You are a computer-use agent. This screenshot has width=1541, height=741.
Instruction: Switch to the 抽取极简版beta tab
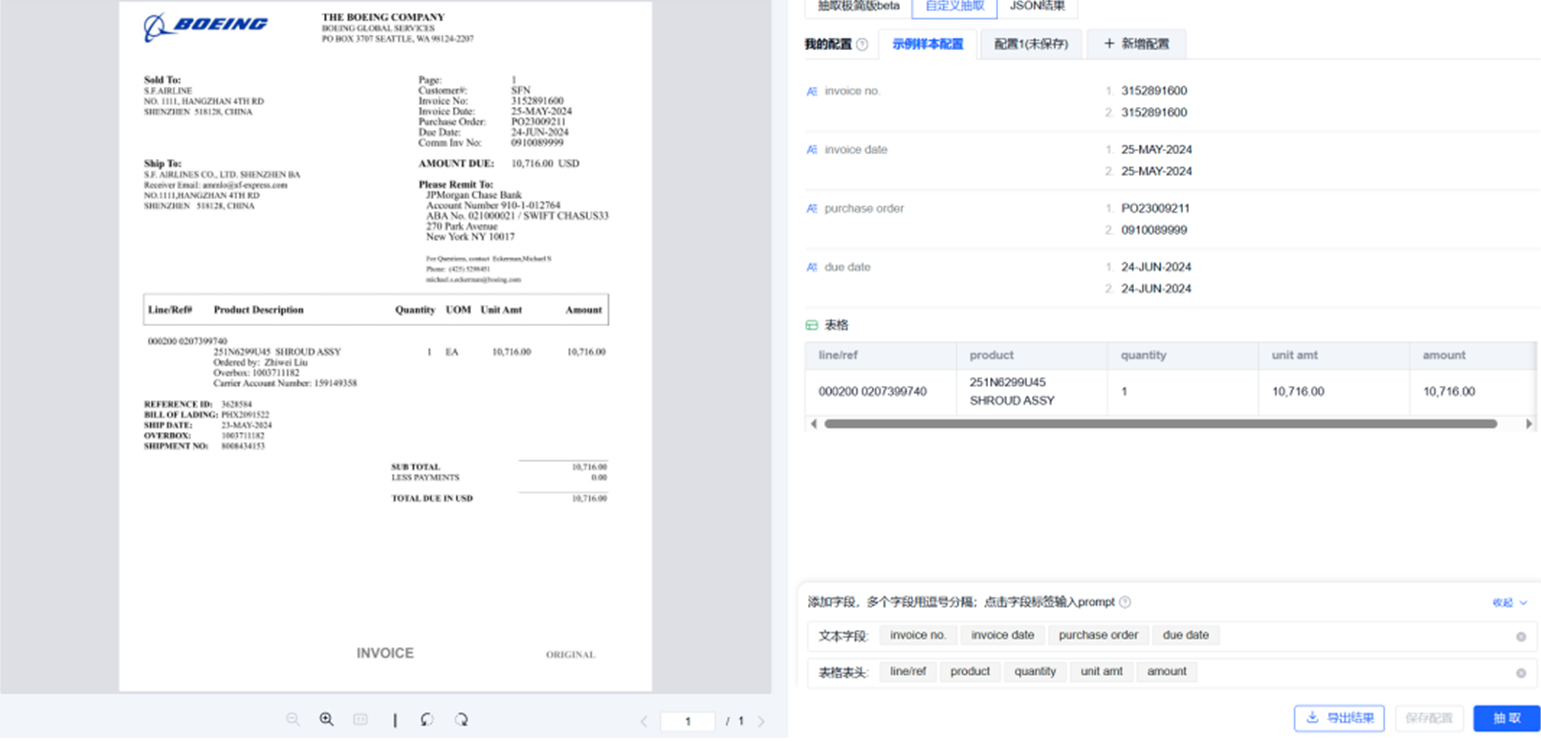point(858,7)
